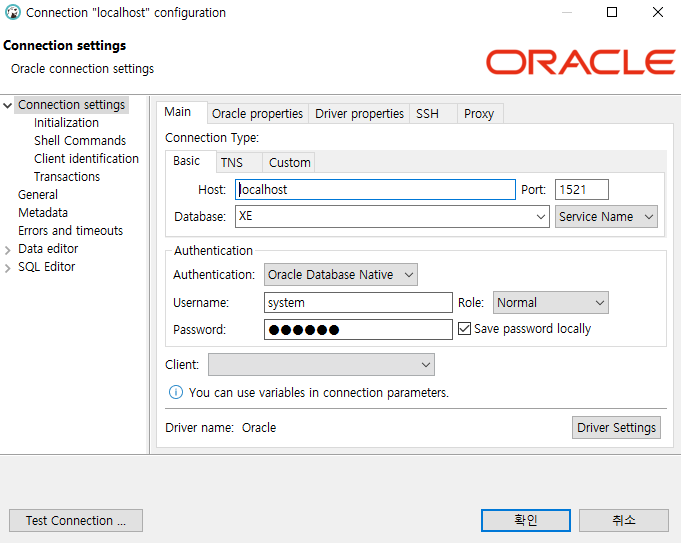Open the Authentication type dropdown
The image size is (681, 543).
(x=340, y=275)
